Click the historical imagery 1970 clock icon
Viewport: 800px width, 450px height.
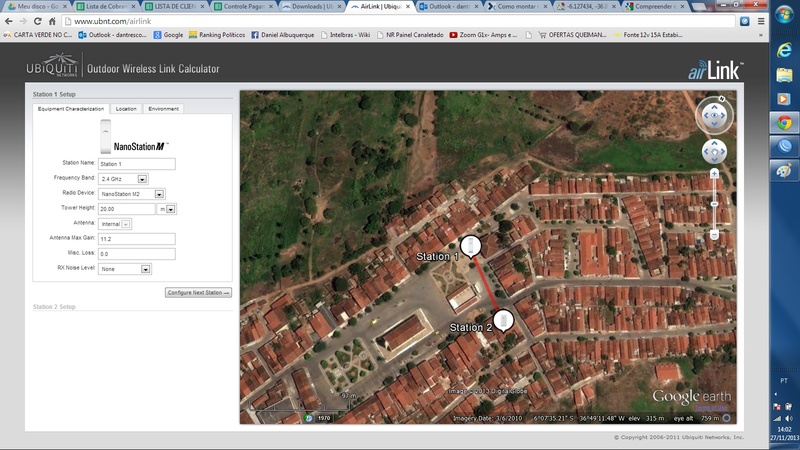308,418
